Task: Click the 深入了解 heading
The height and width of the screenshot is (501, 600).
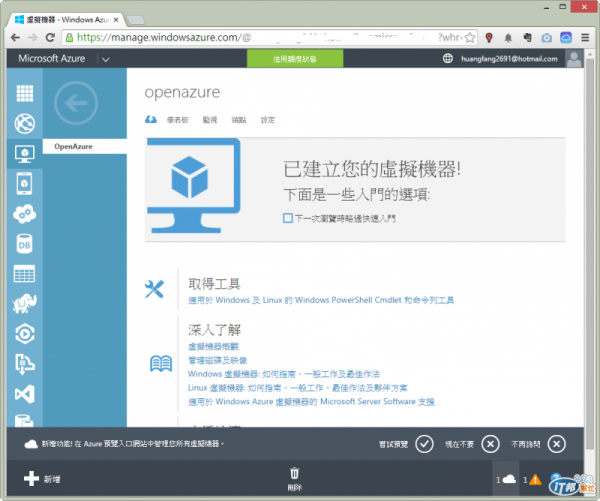Action: tap(214, 330)
